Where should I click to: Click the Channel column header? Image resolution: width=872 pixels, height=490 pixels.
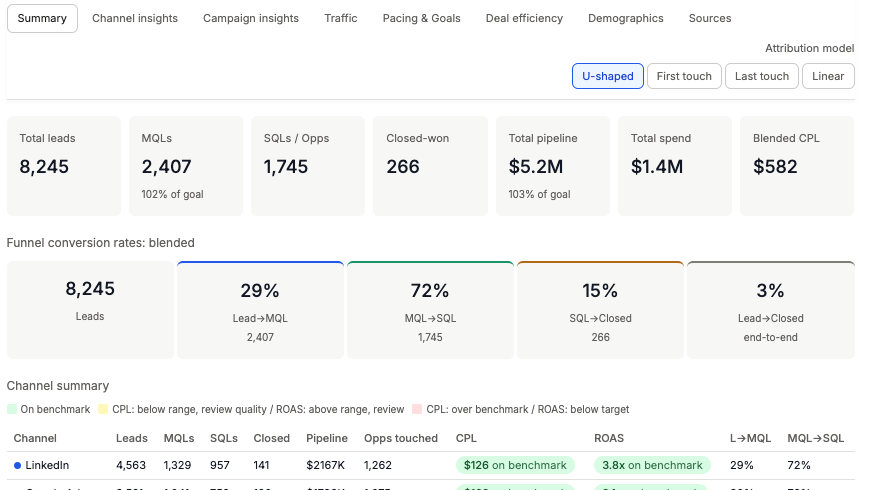(35, 438)
